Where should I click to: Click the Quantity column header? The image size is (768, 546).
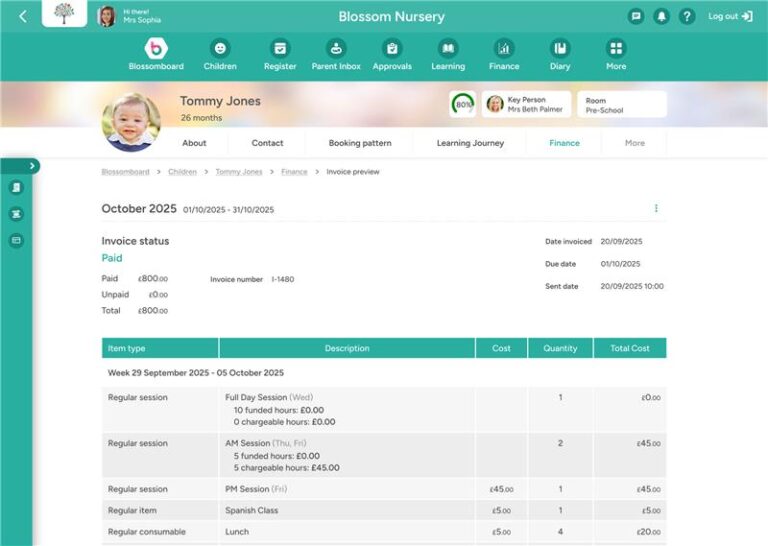pyautogui.click(x=560, y=348)
